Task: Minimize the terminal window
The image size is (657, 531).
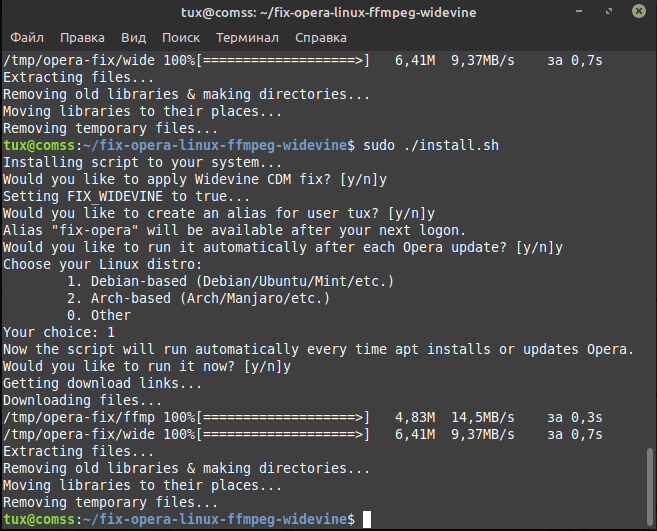Action: [x=581, y=12]
